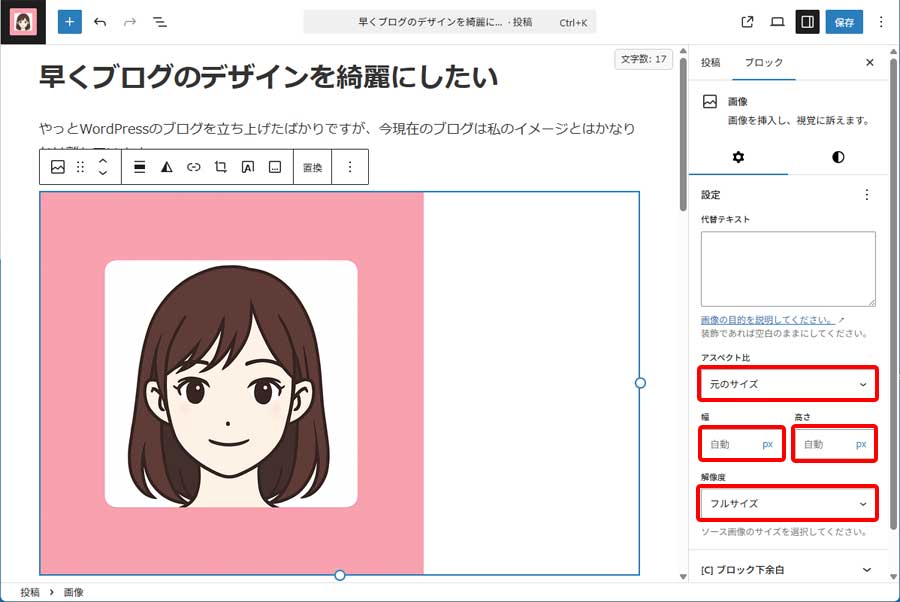Select the Crop tool in the image toolbar
Image resolution: width=900 pixels, height=602 pixels.
click(x=222, y=167)
